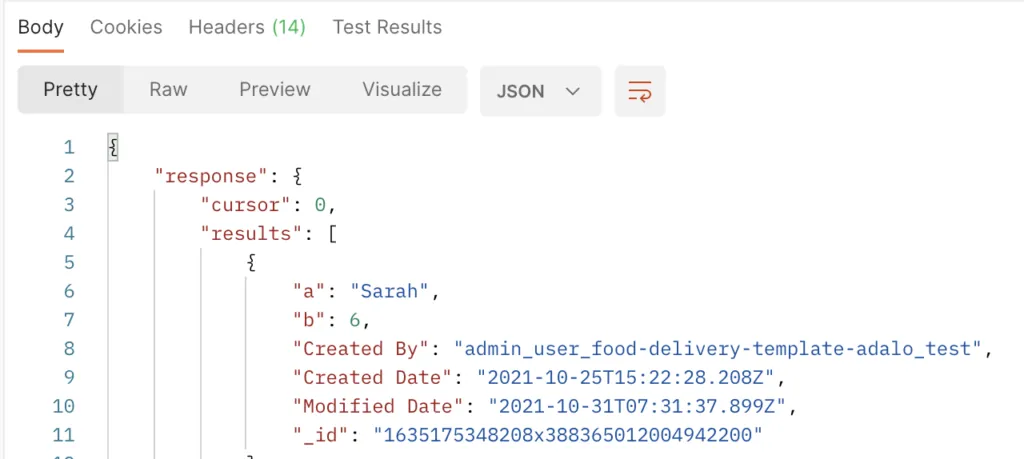View the Test Results tab

387,27
